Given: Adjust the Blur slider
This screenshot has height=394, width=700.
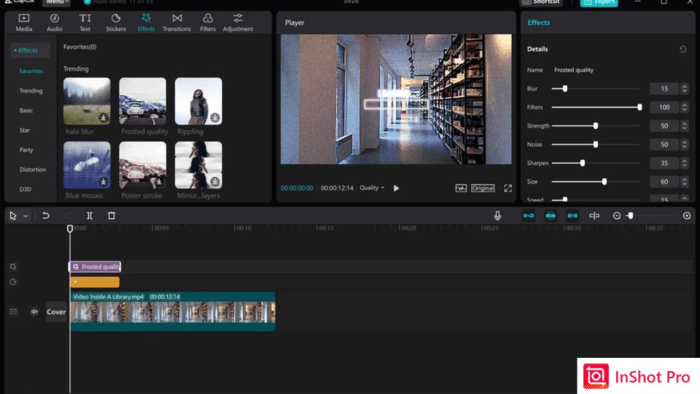Looking at the screenshot, I should [x=596, y=89].
